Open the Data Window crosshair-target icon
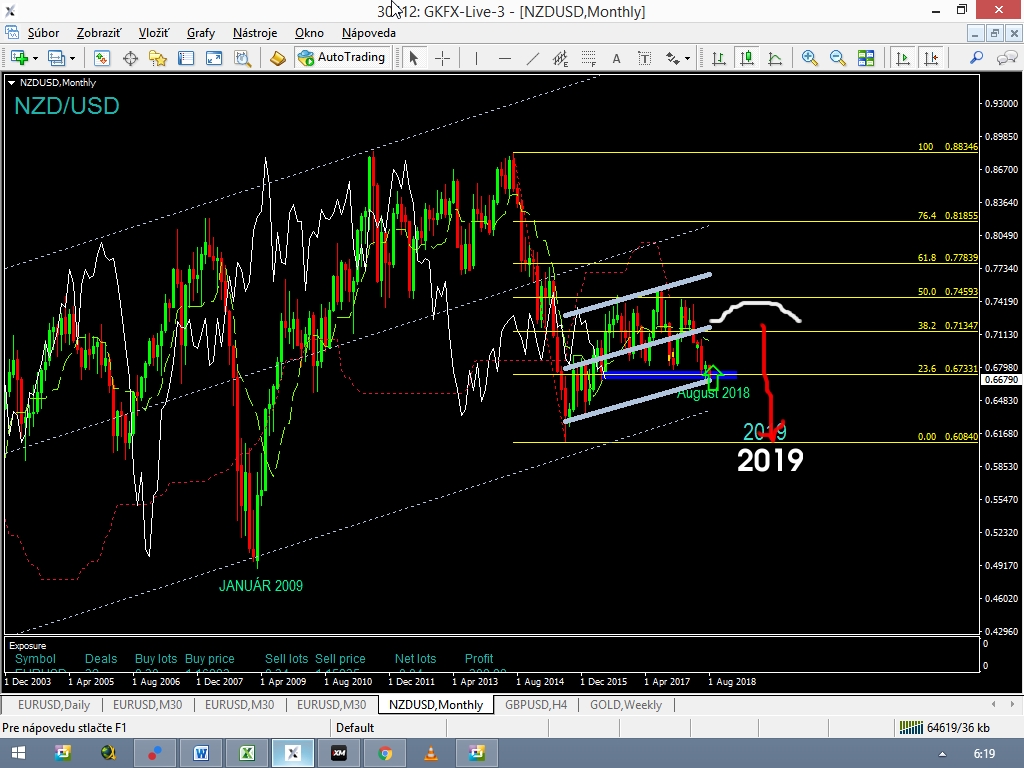The width and height of the screenshot is (1024, 768). pyautogui.click(x=130, y=58)
